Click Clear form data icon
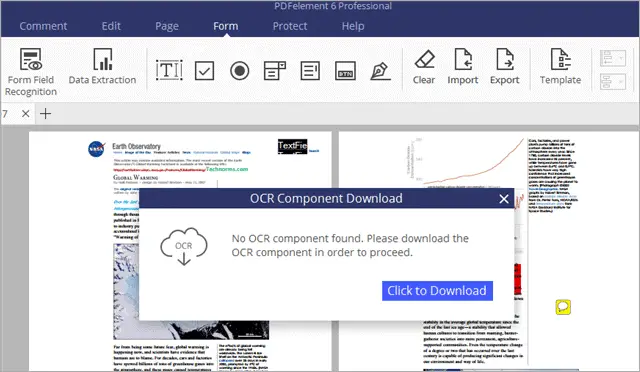Screen dimensions: 640x372 click(x=424, y=67)
